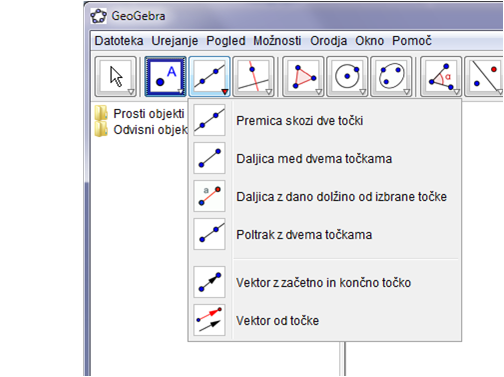Open the Urejanje menu
504x377 pixels.
pyautogui.click(x=175, y=41)
